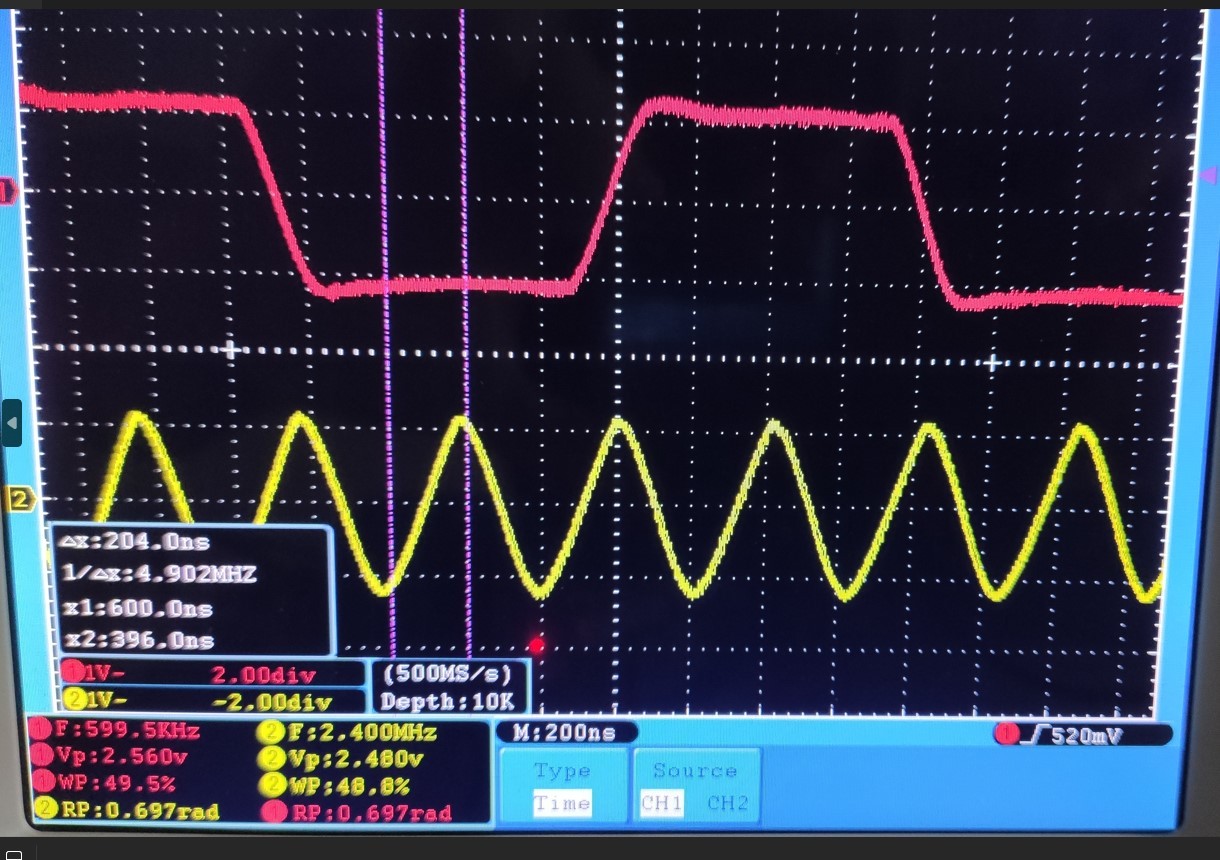
Task: Click the CH2 yellow ground level marker
Action: click(x=19, y=499)
